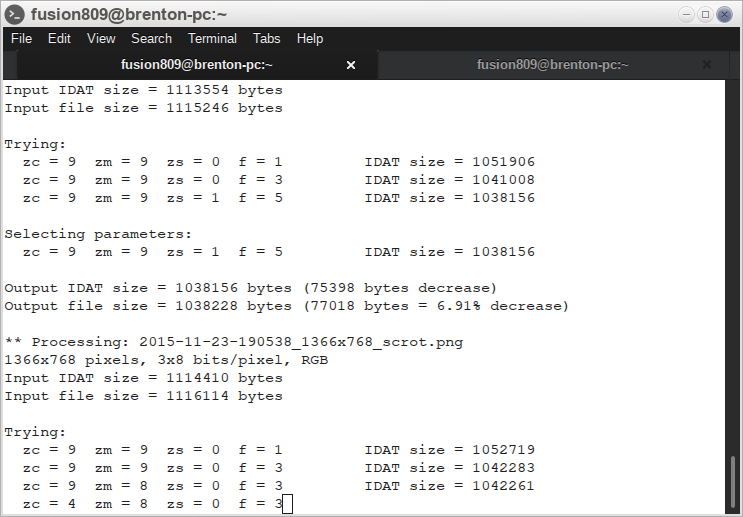
Task: Click the IDAT size value 1051906
Action: pyautogui.click(x=503, y=162)
